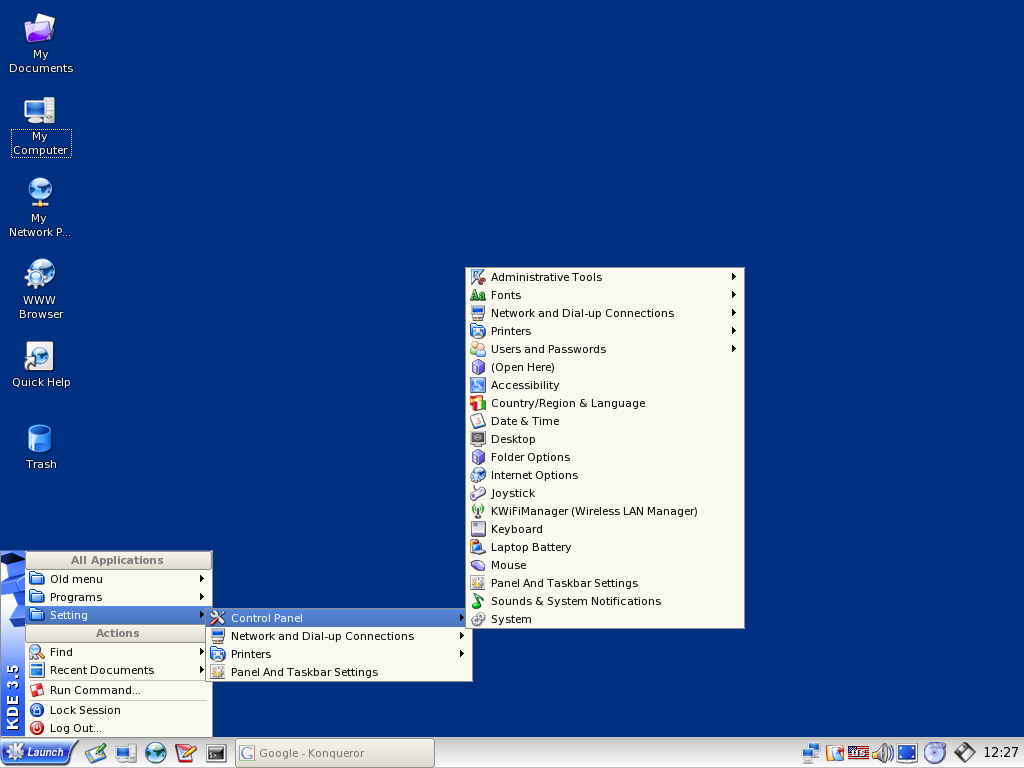Switch to Google - Konqueror taskbar entry
The width and height of the screenshot is (1024, 768).
click(335, 753)
